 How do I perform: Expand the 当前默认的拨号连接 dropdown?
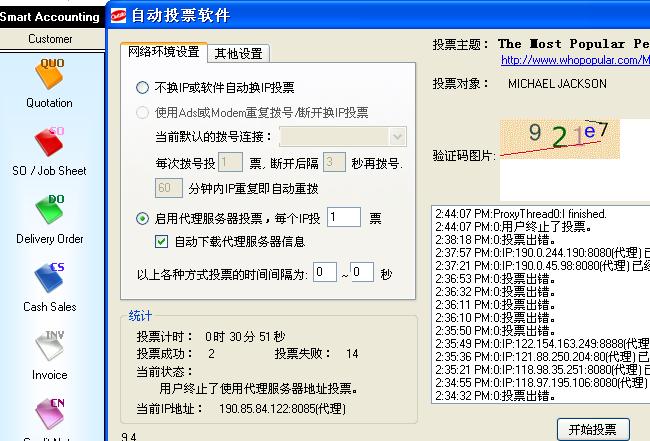click(x=397, y=136)
